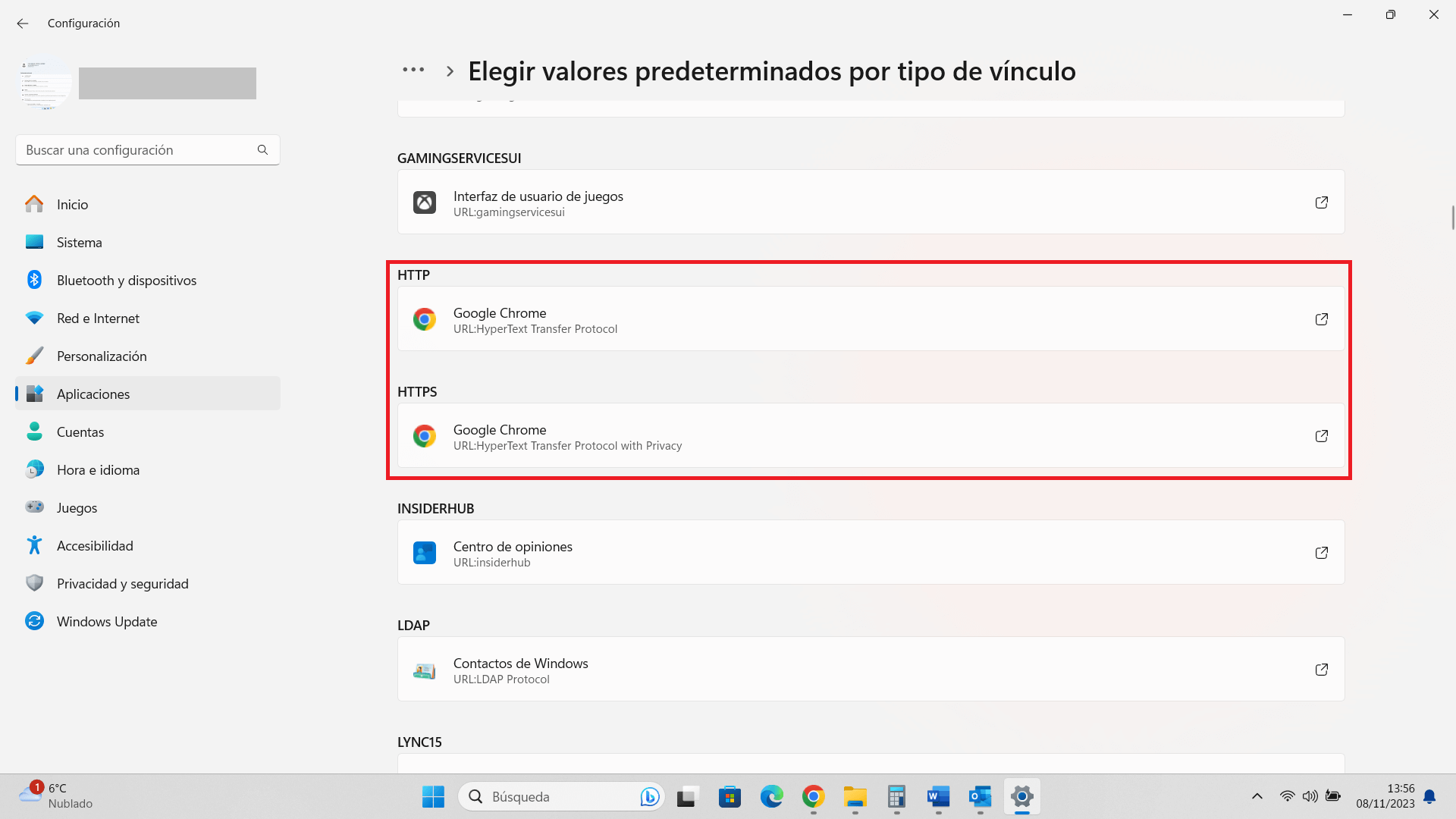Viewport: 1456px width, 819px height.
Task: Select the Contactos de Windows entry
Action: (x=871, y=669)
